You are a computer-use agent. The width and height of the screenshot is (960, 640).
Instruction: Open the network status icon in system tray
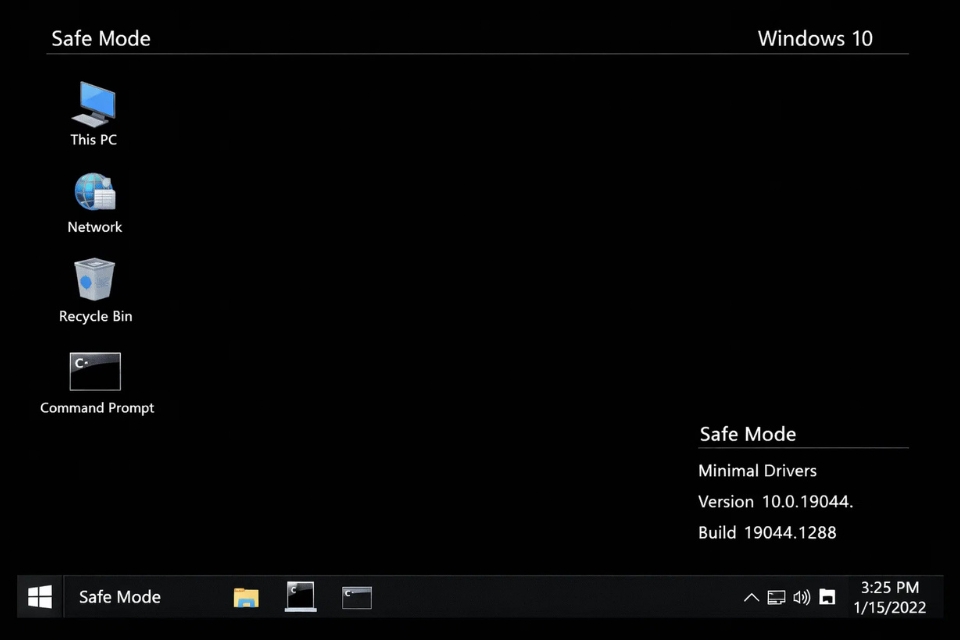point(777,596)
